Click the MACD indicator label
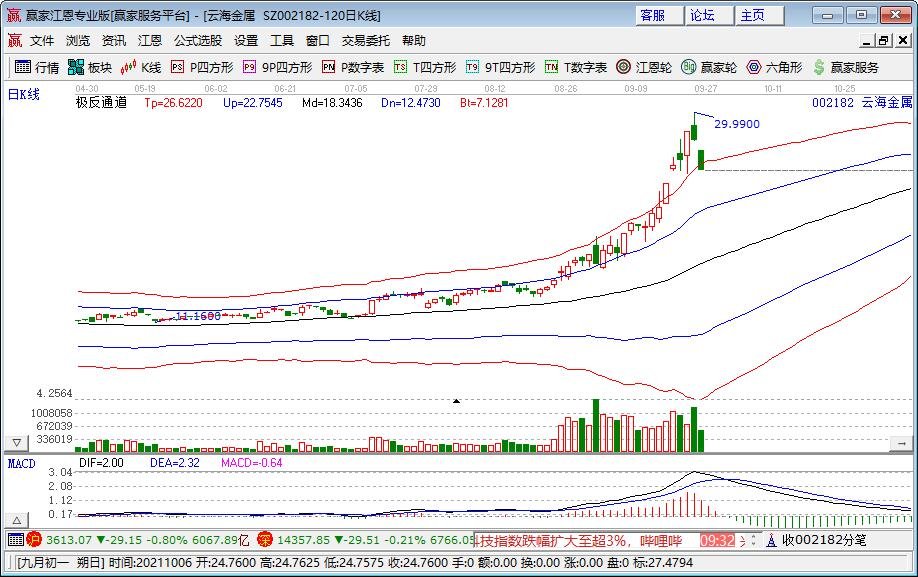This screenshot has width=918, height=577. (21, 463)
